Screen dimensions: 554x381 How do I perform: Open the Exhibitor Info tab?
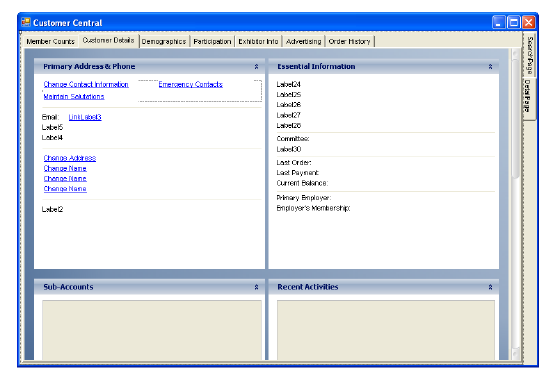(258, 41)
